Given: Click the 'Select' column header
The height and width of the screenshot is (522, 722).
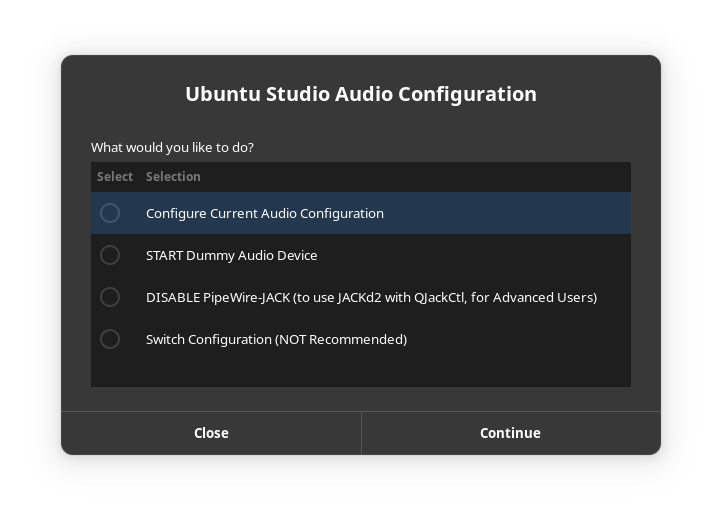Looking at the screenshot, I should 115,176.
